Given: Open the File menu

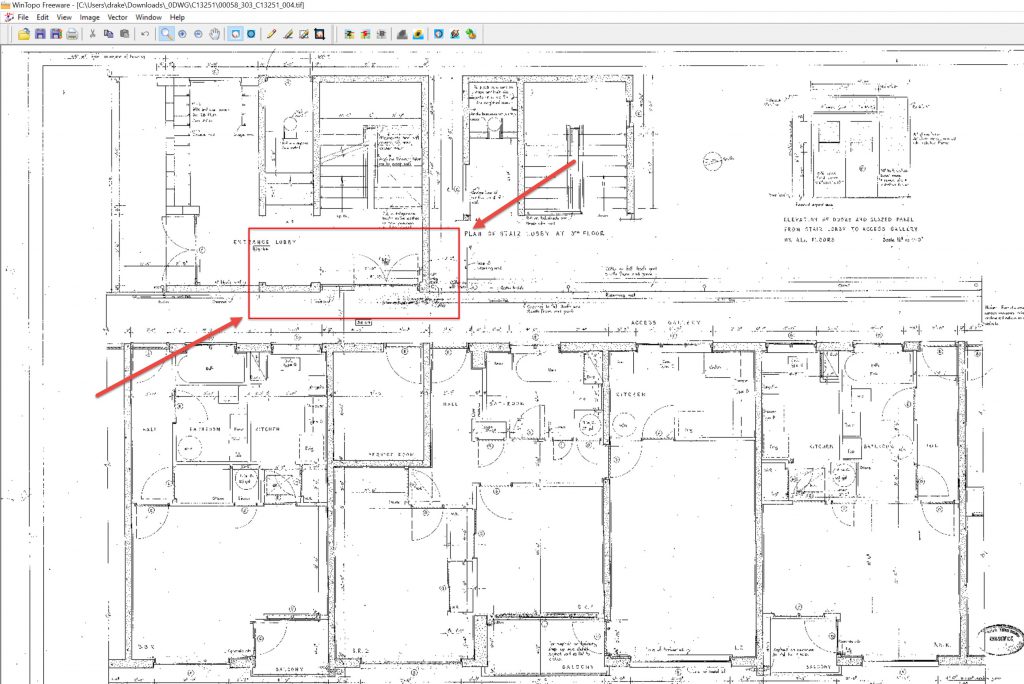Looking at the screenshot, I should click(x=22, y=18).
